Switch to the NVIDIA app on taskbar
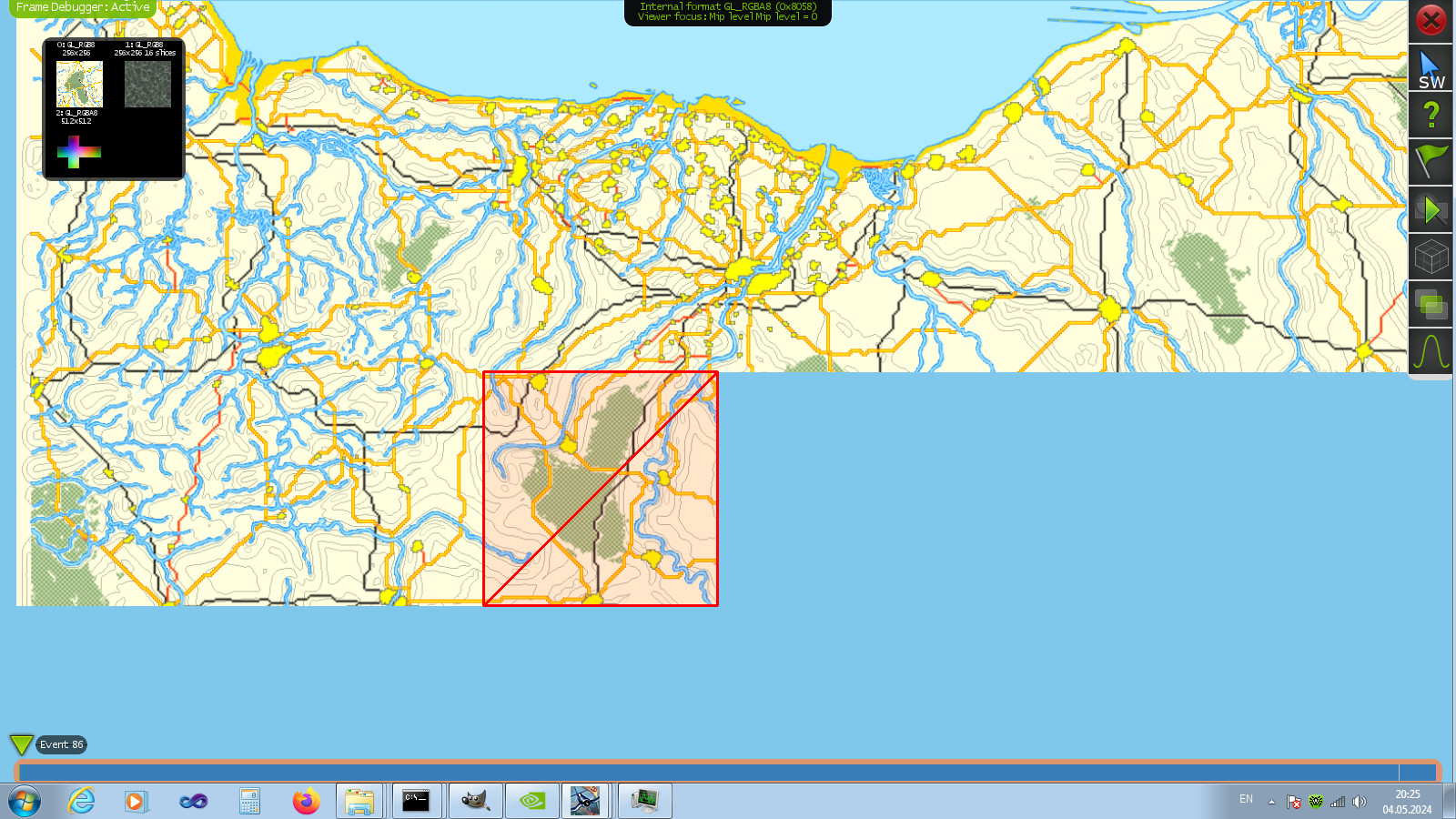 tap(532, 801)
